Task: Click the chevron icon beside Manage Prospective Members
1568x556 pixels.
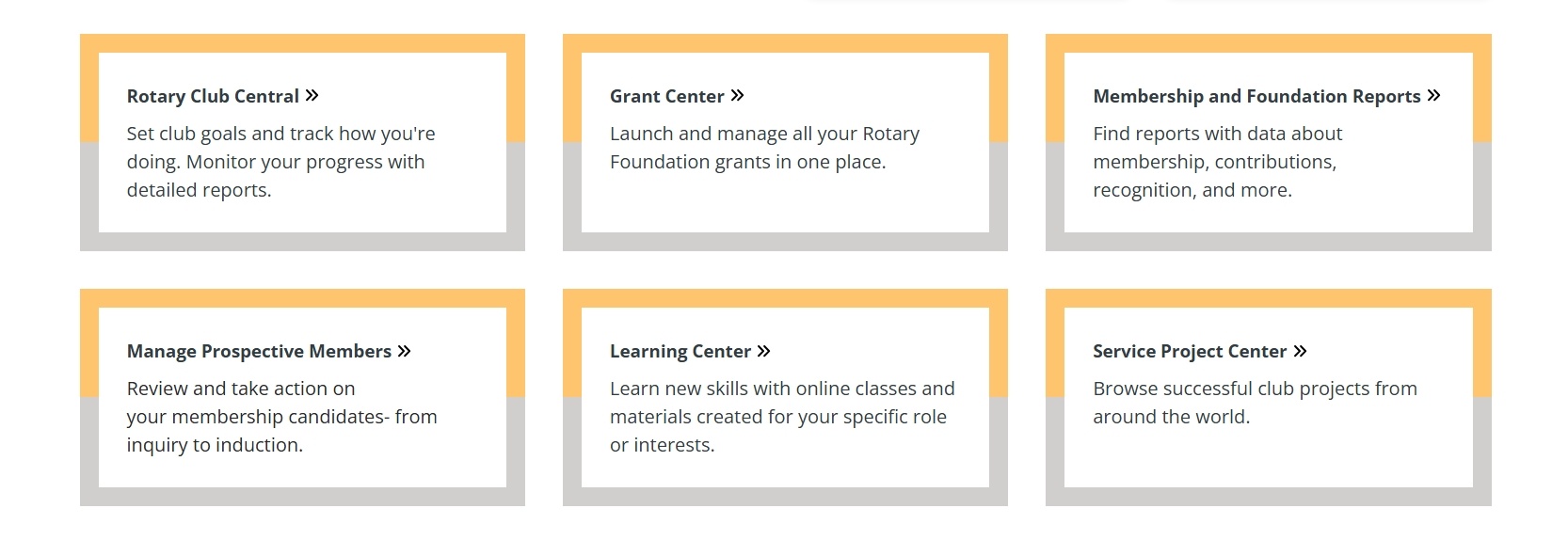Action: tap(404, 351)
